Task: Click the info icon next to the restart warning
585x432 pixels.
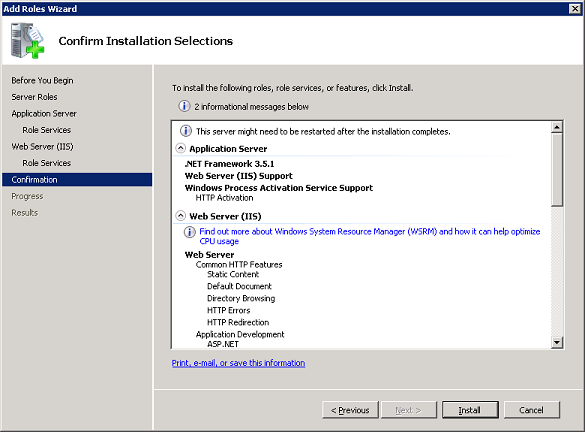Action: pos(186,131)
